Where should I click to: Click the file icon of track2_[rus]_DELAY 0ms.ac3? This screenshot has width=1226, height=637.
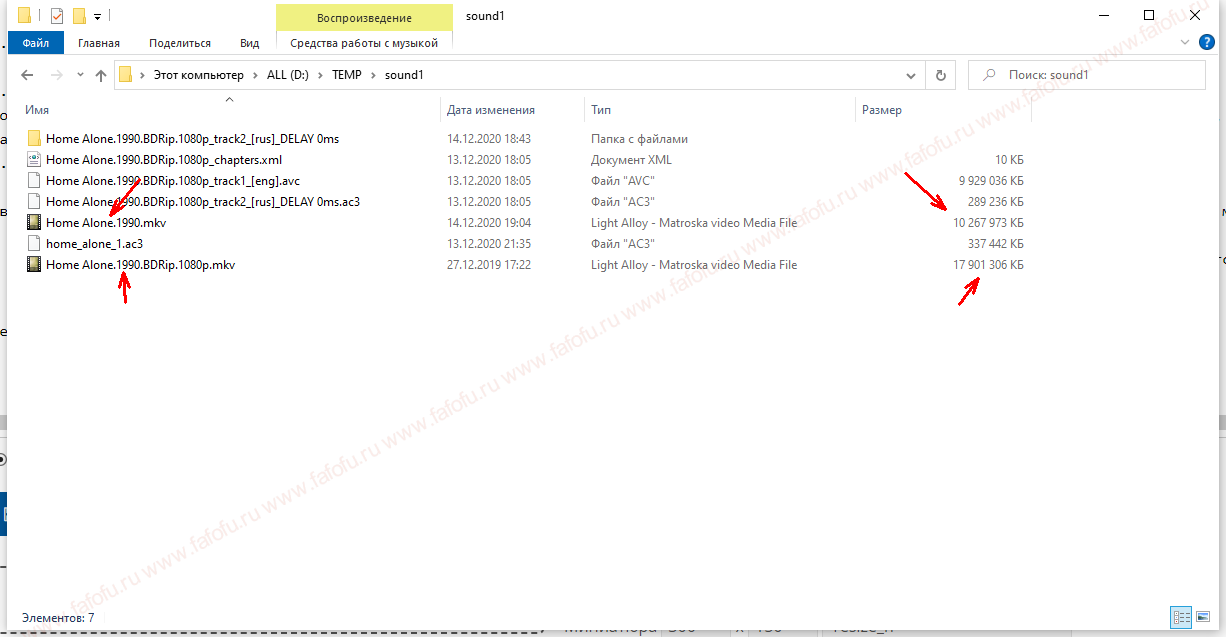pos(34,201)
